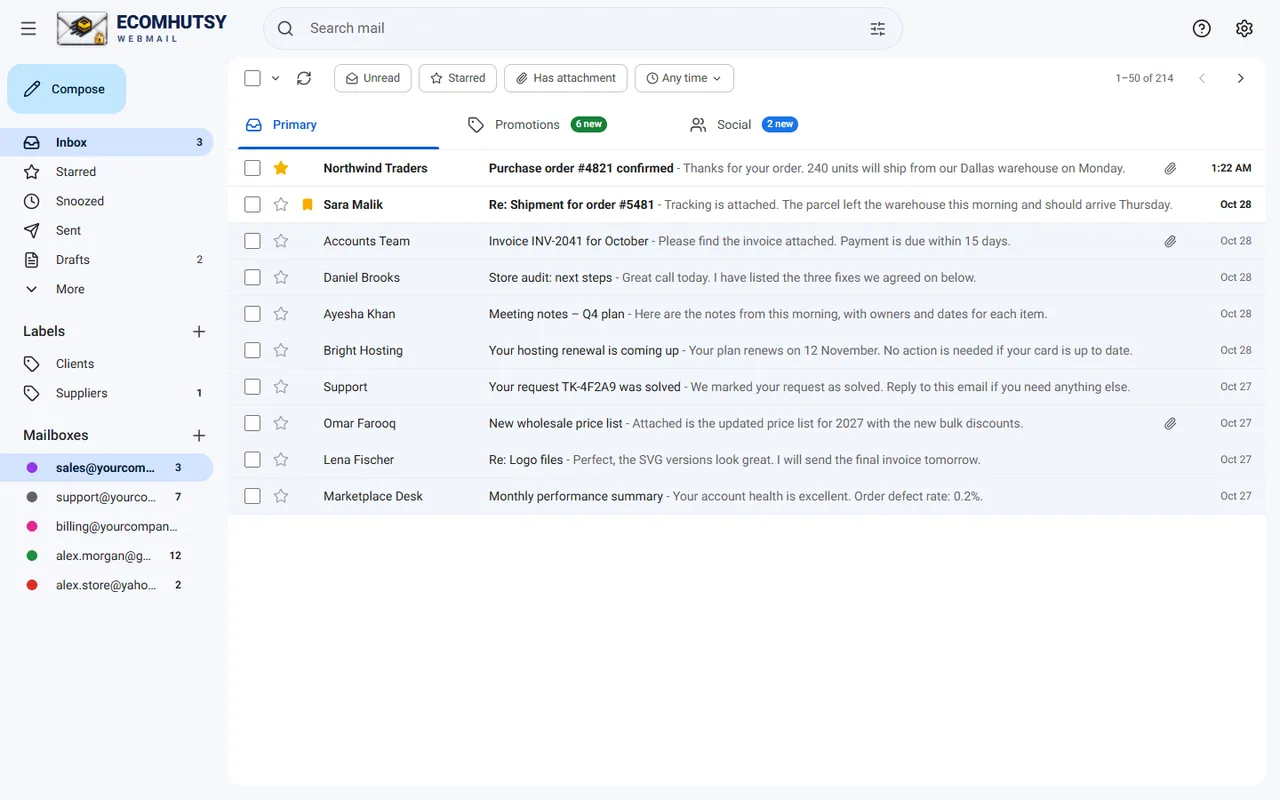Go to next page of messages

point(1240,78)
